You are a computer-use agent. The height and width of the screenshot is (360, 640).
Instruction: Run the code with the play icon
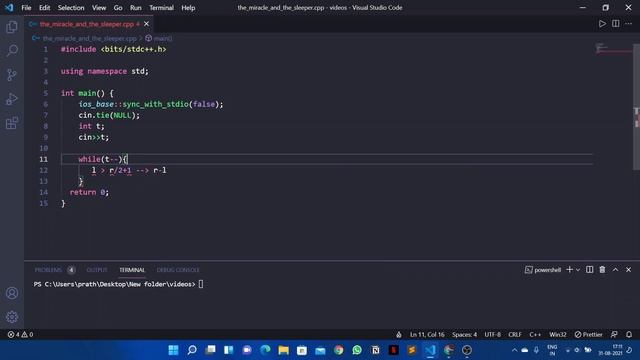(x=602, y=24)
